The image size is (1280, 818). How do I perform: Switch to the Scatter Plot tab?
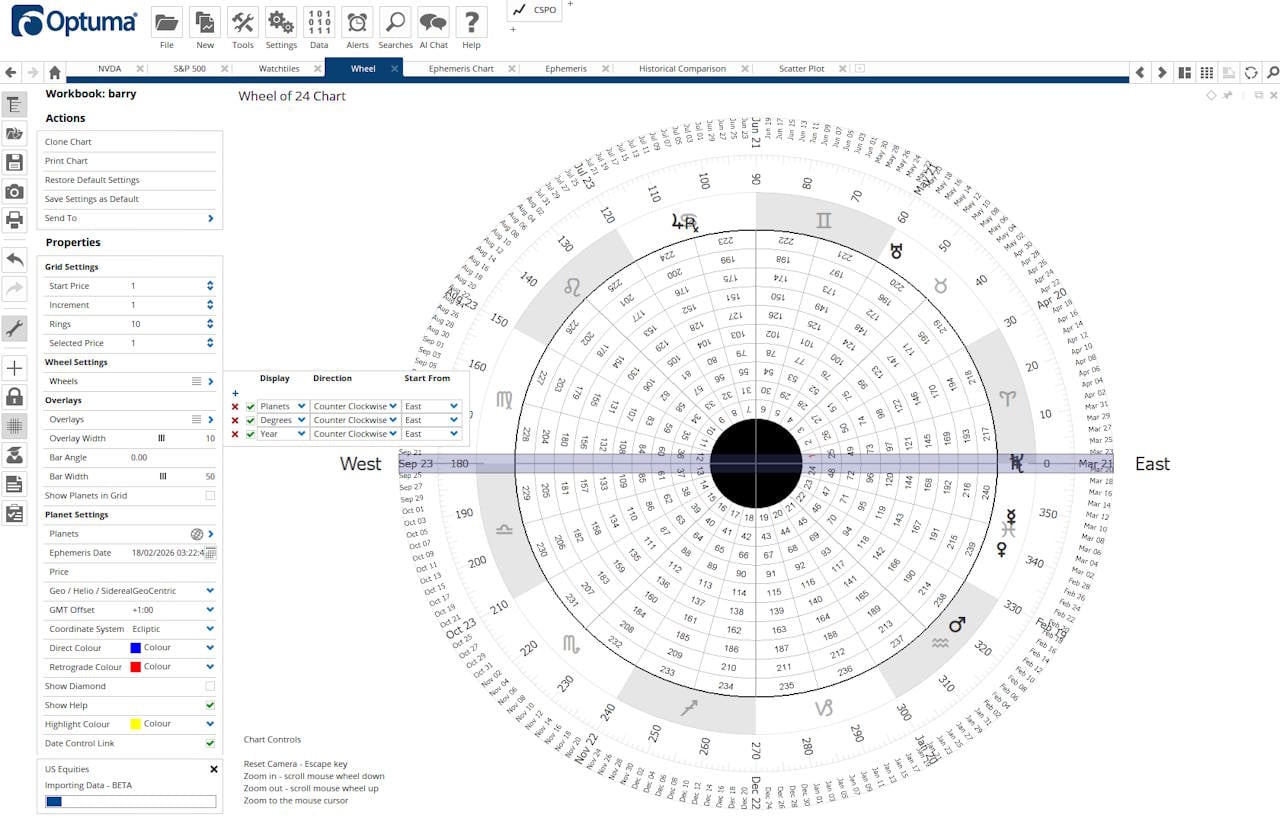801,69
